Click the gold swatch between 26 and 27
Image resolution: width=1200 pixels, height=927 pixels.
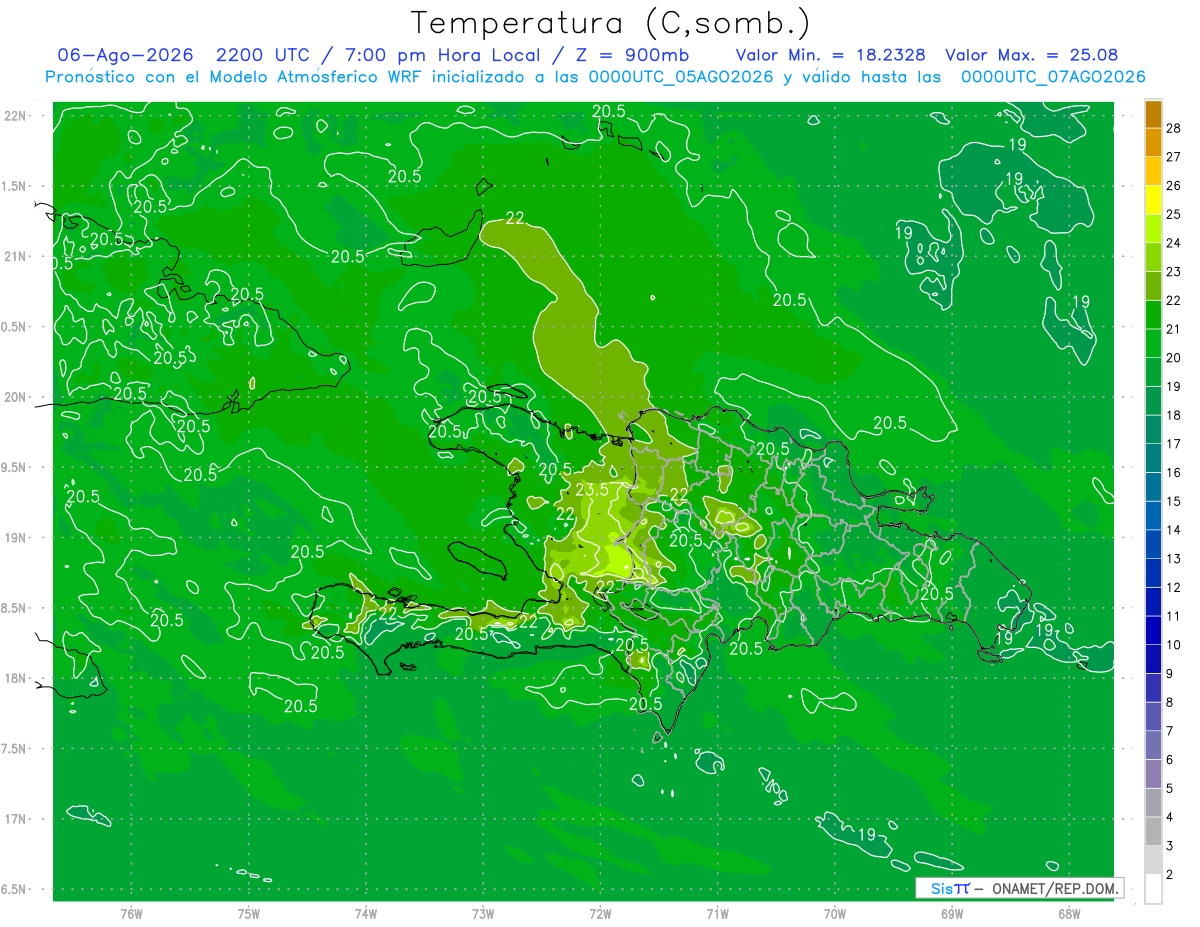click(1153, 171)
